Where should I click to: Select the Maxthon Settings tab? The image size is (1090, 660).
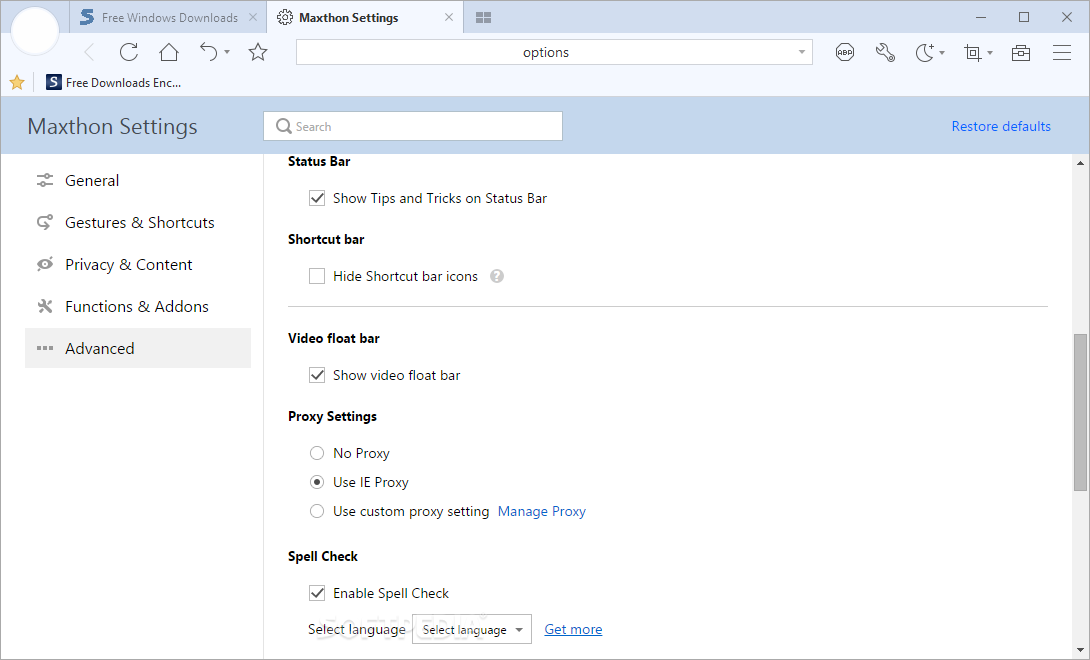tap(366, 17)
